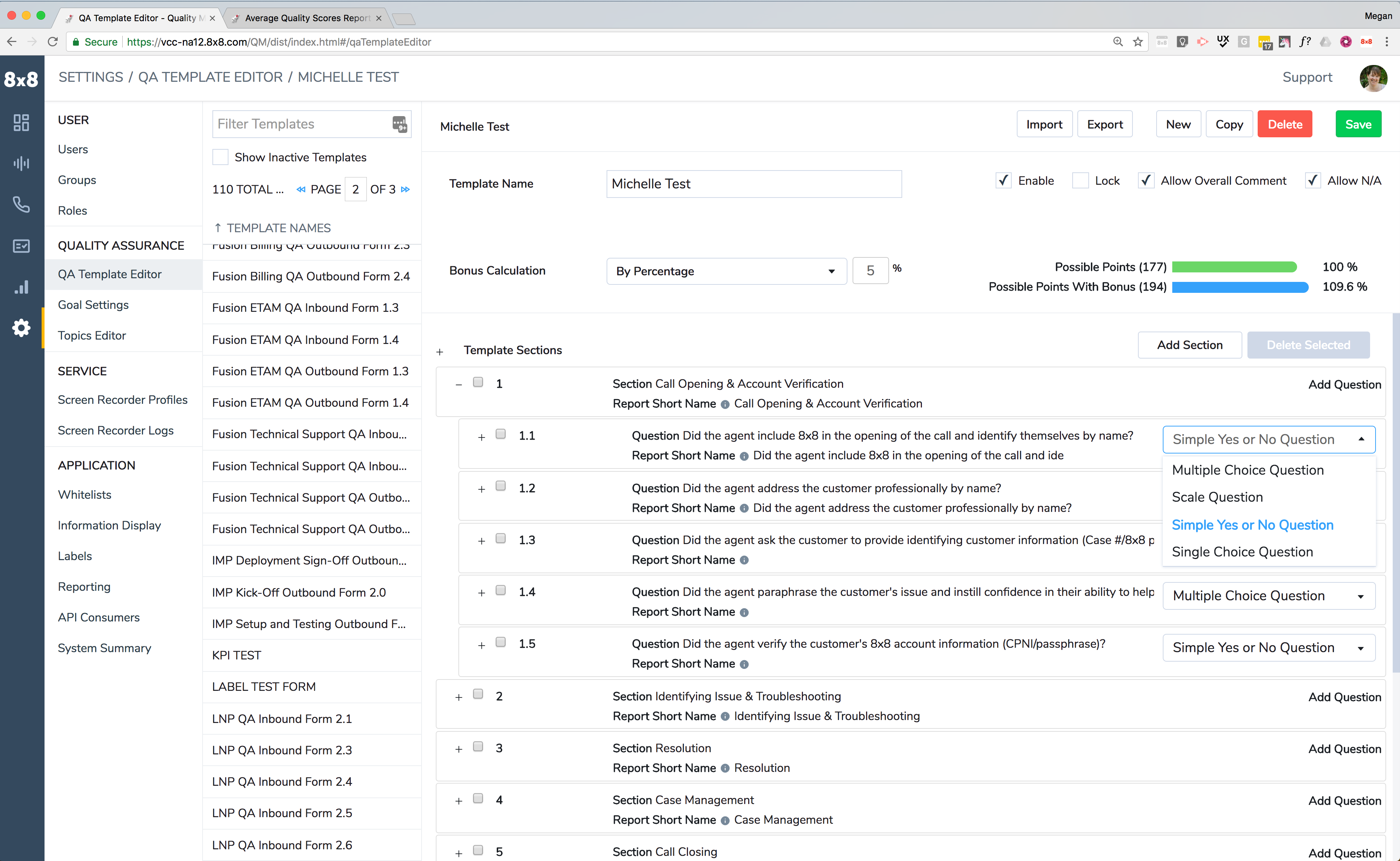This screenshot has width=1400, height=861.
Task: Click the blue Possible Points With Bonus bar
Action: pos(1240,287)
